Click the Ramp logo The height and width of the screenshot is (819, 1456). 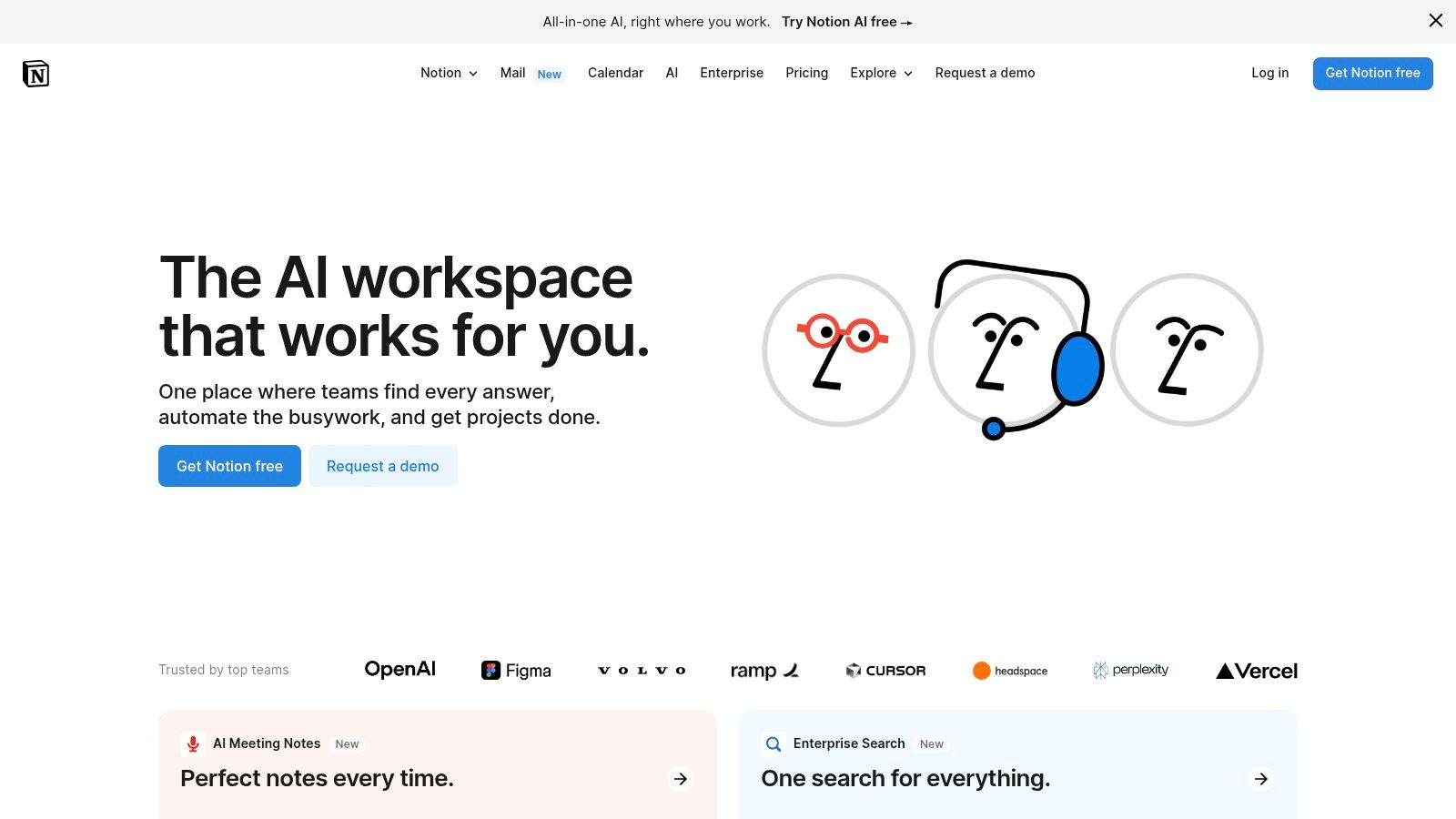tap(764, 671)
